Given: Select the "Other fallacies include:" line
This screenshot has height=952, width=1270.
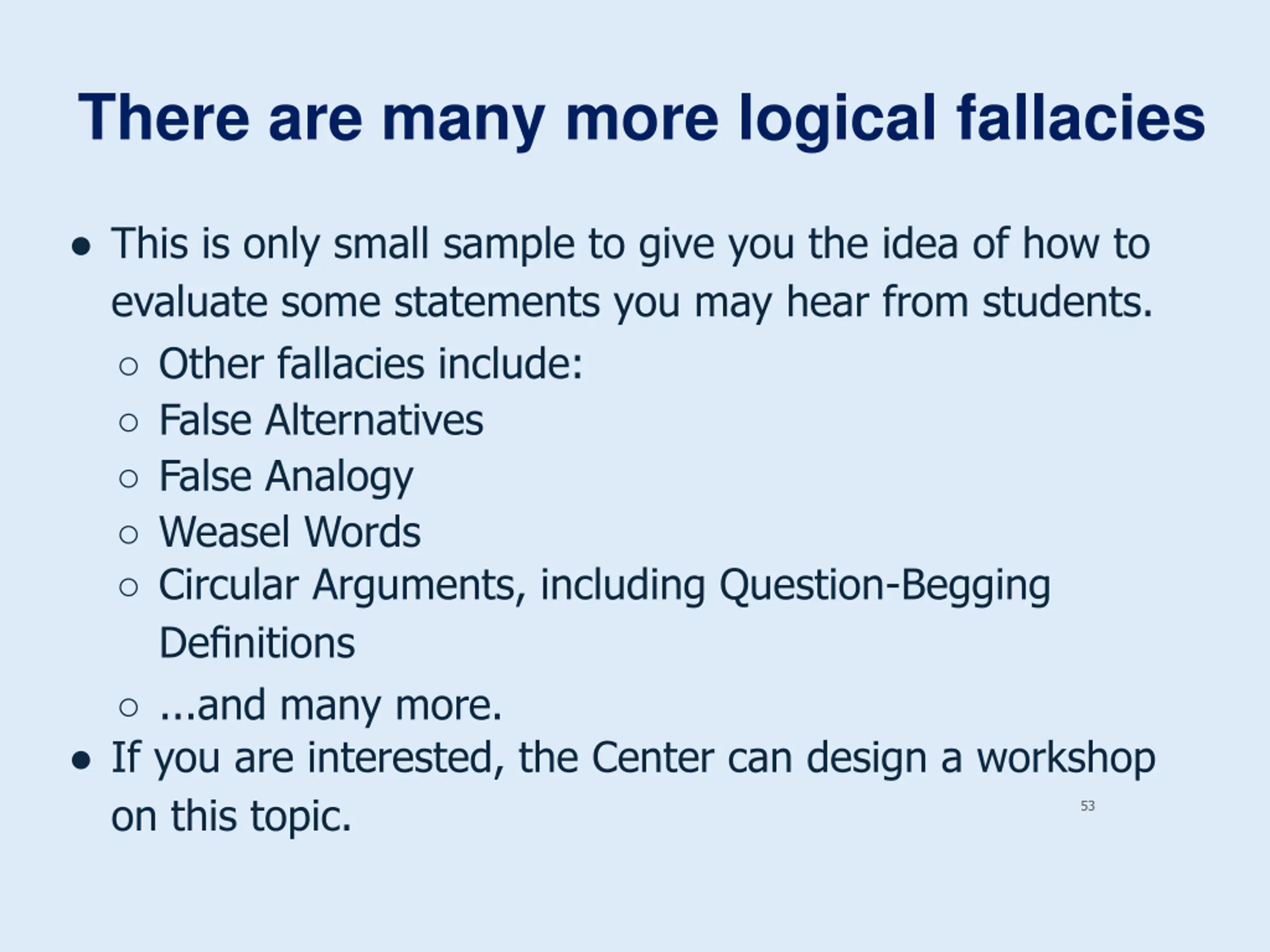Looking at the screenshot, I should point(370,364).
